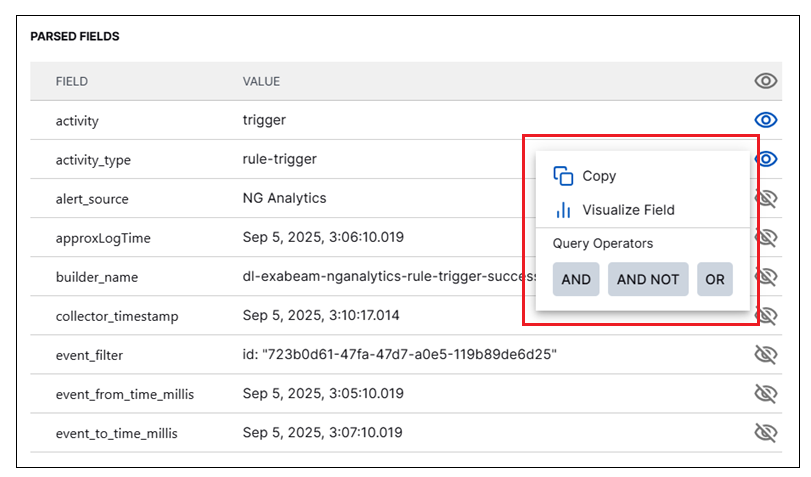
Task: Toggle the eye icon in the table header
Action: [765, 81]
